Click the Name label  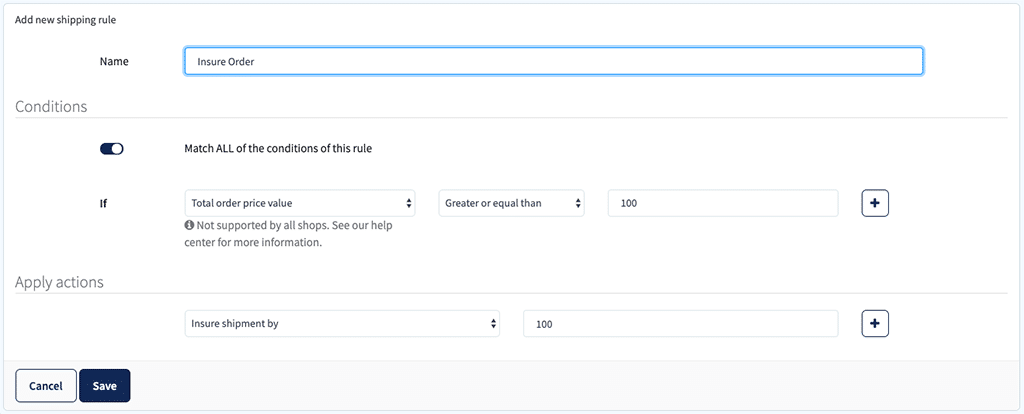pos(114,61)
